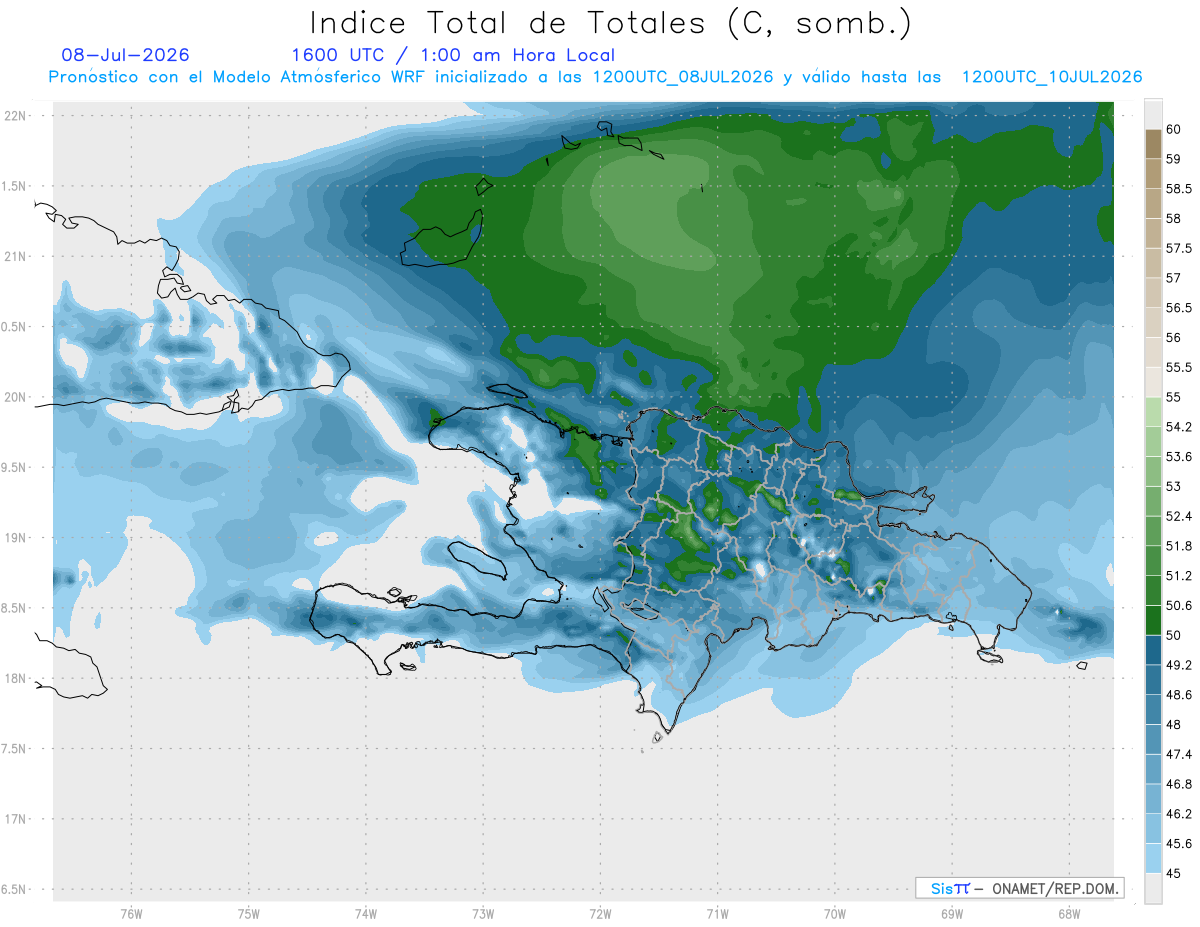Select the brown legend swatch between 59 and 60
The width and height of the screenshot is (1200, 927).
click(1153, 144)
